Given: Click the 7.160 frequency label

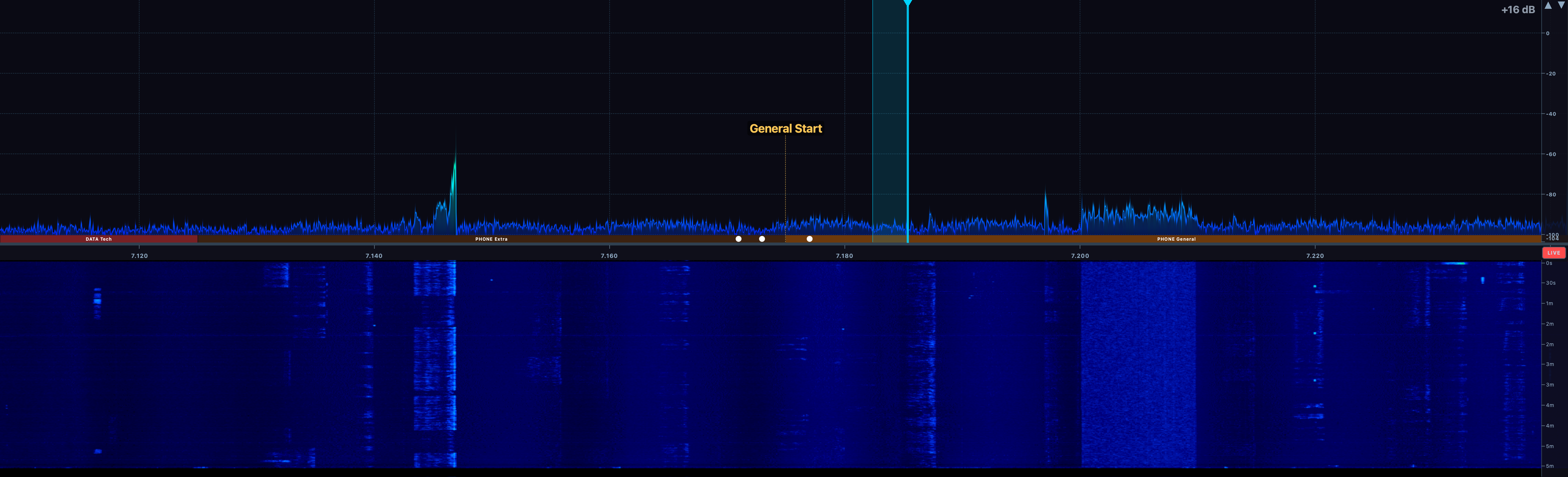Looking at the screenshot, I should [609, 256].
